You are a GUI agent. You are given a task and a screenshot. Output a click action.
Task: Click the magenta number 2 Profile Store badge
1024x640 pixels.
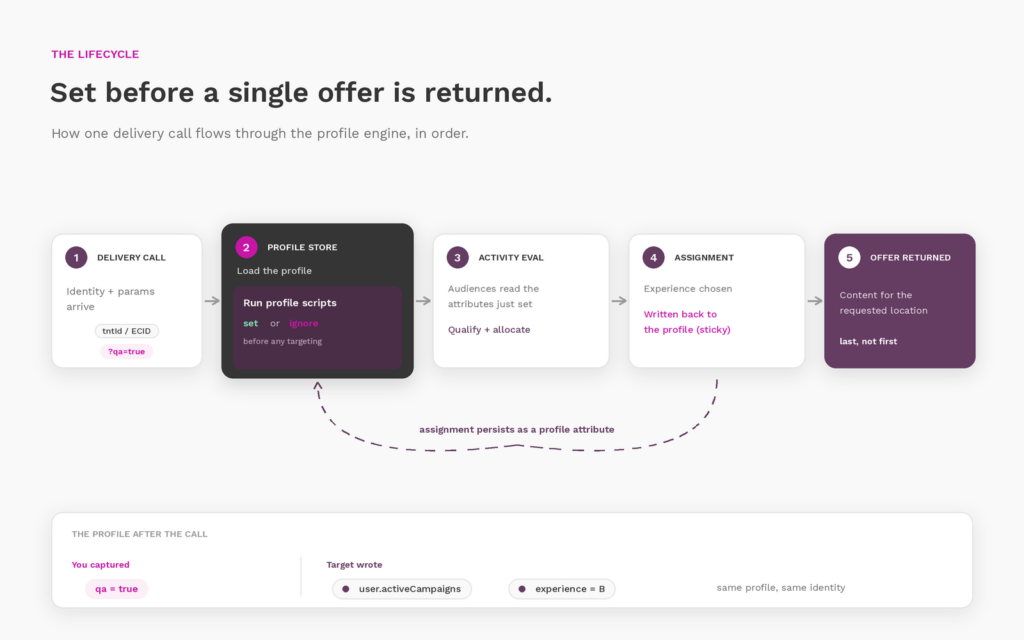coord(246,247)
